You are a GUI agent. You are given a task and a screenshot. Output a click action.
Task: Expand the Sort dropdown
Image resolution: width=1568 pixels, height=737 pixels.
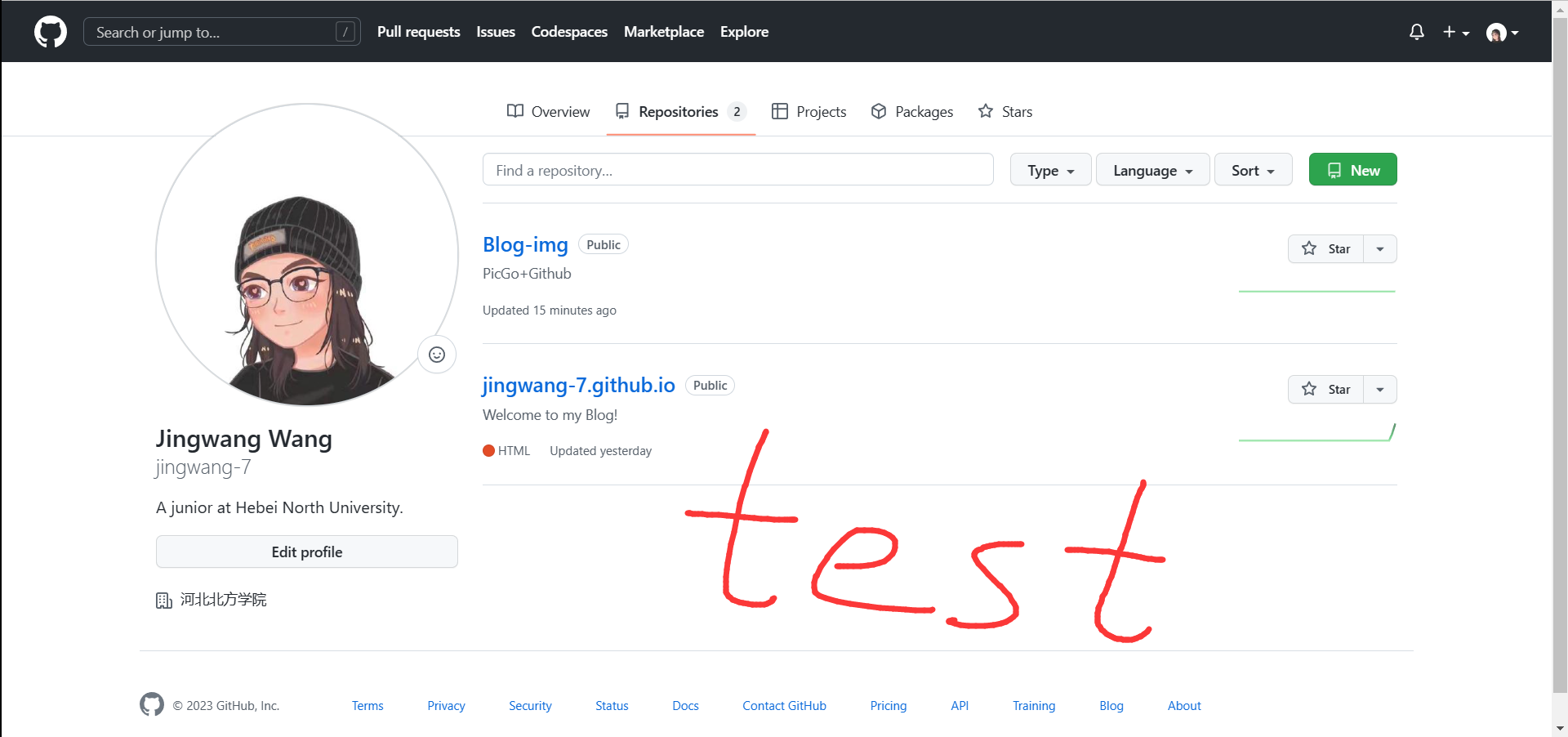(1254, 170)
